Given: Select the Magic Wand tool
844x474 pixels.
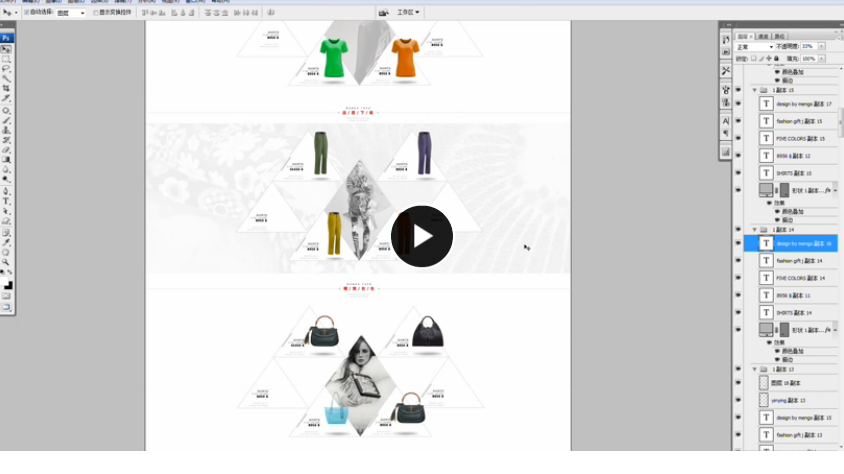Looking at the screenshot, I should pyautogui.click(x=6, y=79).
